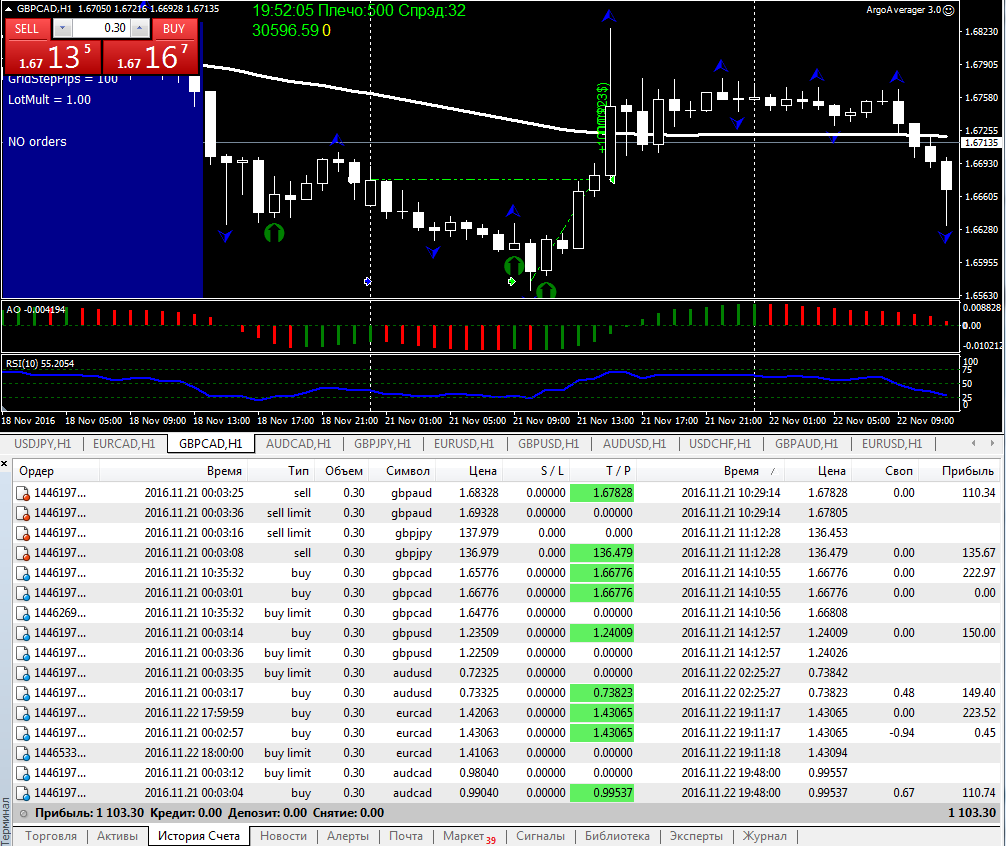Switch to the GBPUSD,H1 chart tab
1006x846 pixels.
549,444
